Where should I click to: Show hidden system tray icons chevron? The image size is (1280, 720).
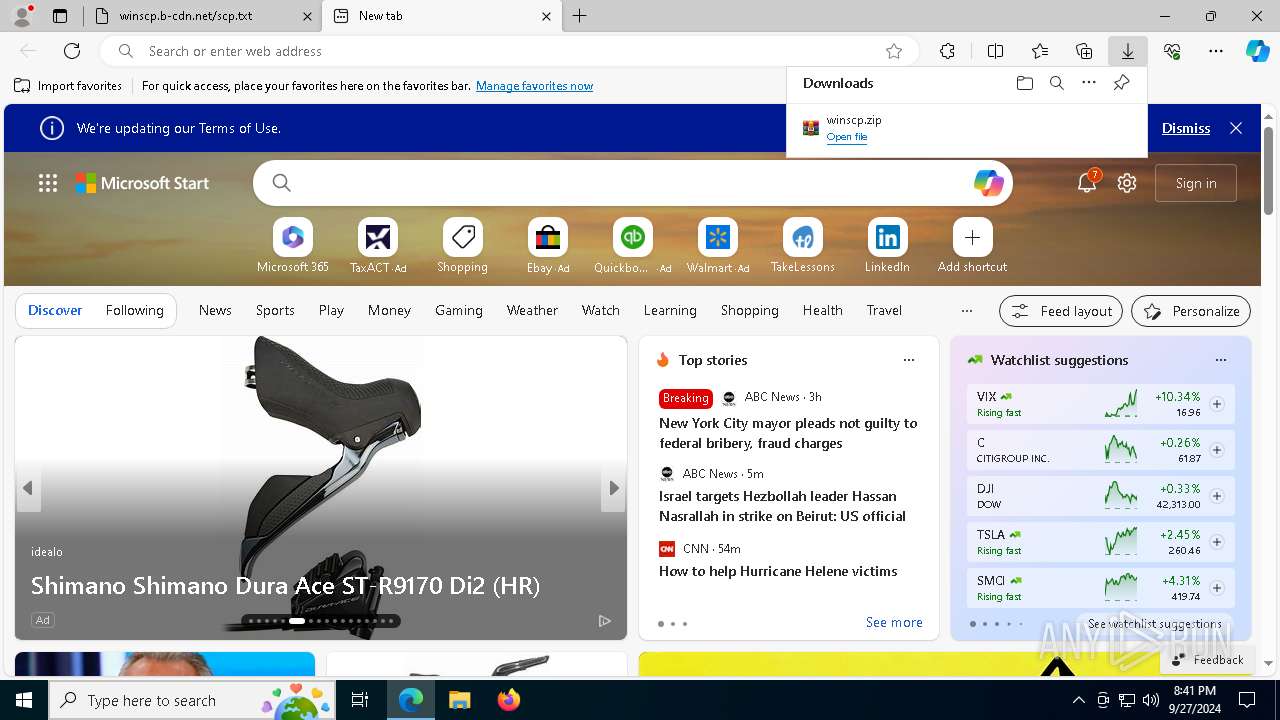point(1078,700)
